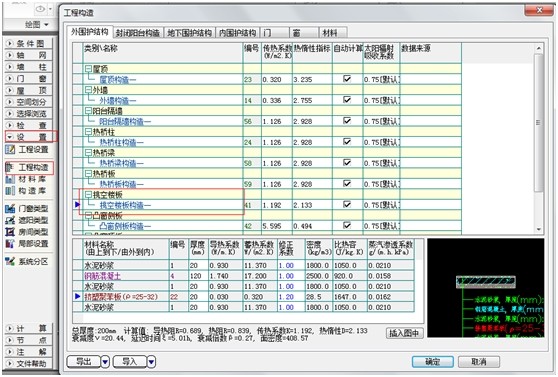Switch to 材料 tab

pyautogui.click(x=333, y=33)
